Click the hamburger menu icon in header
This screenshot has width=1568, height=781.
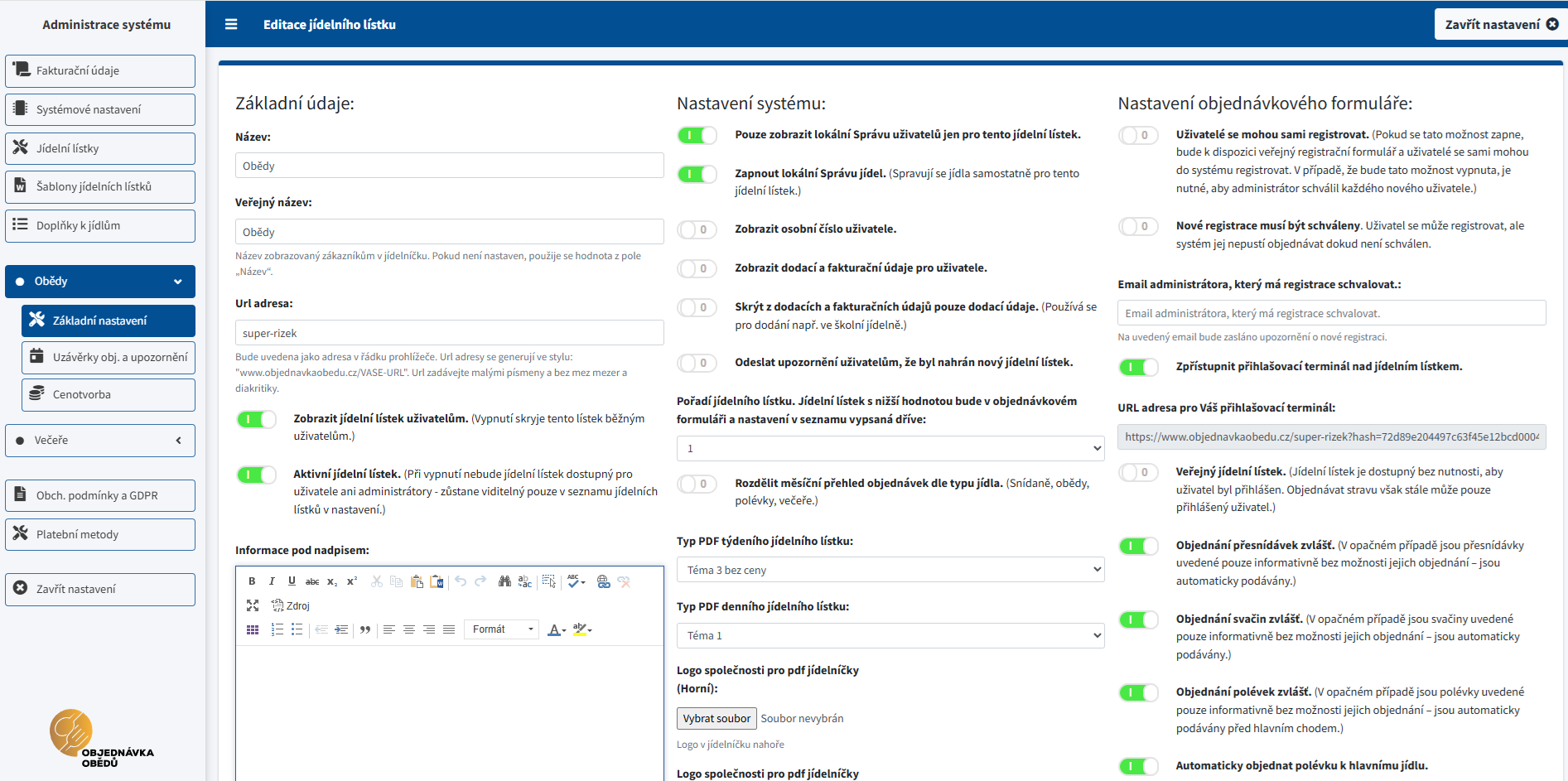(x=231, y=25)
